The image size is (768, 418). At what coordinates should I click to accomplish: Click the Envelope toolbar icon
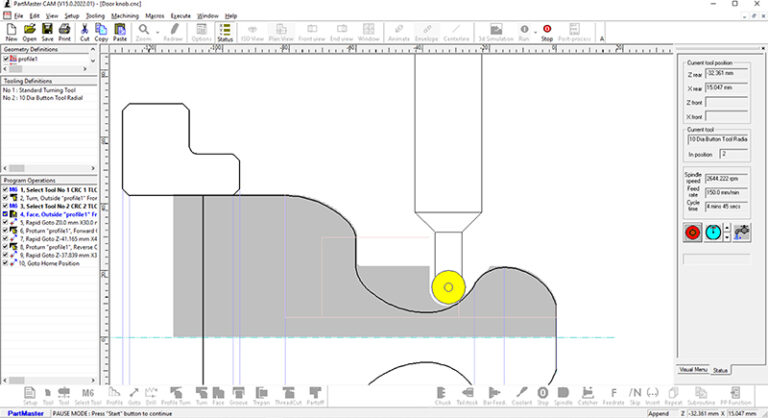tap(427, 32)
